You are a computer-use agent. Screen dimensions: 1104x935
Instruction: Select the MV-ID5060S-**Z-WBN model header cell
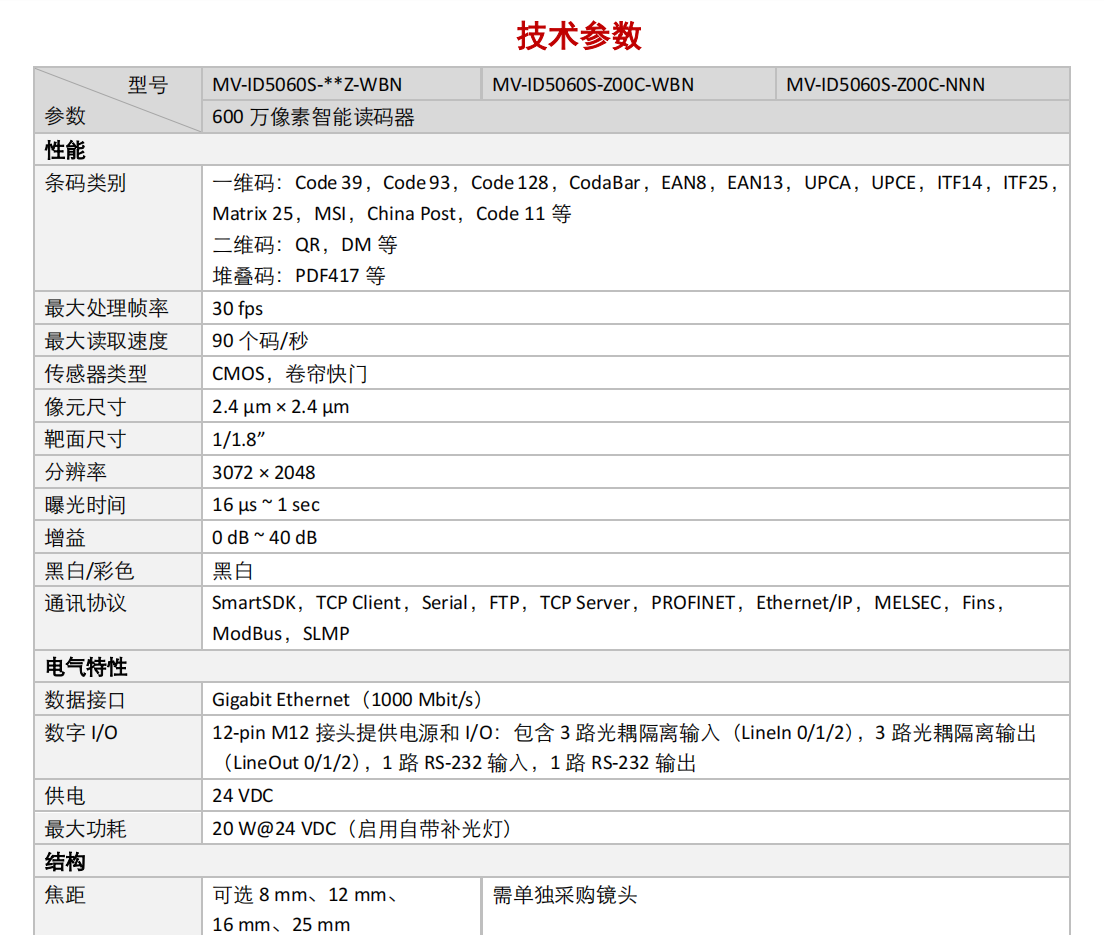click(307, 85)
